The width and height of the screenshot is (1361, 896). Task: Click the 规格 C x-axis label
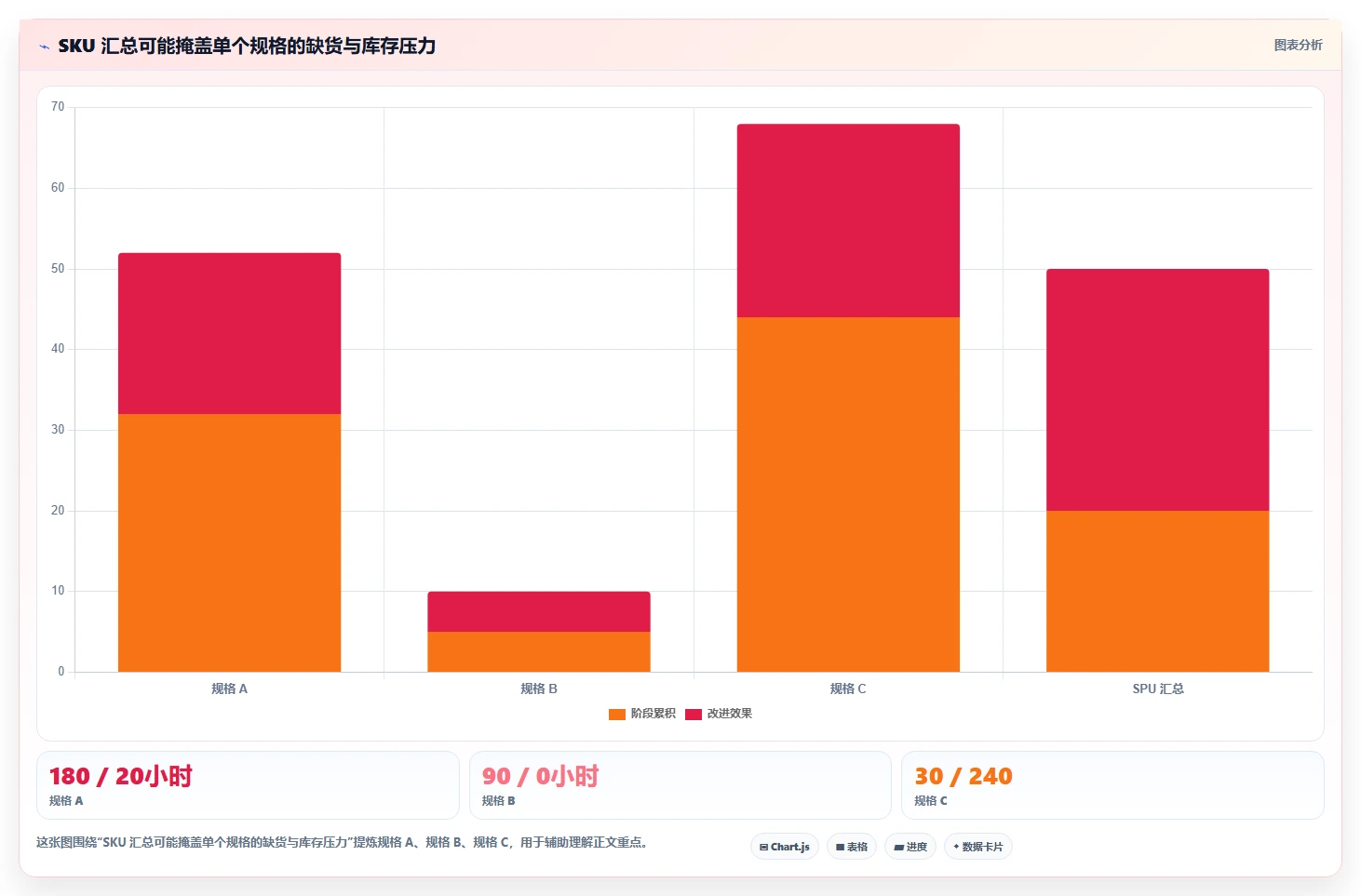(x=848, y=689)
